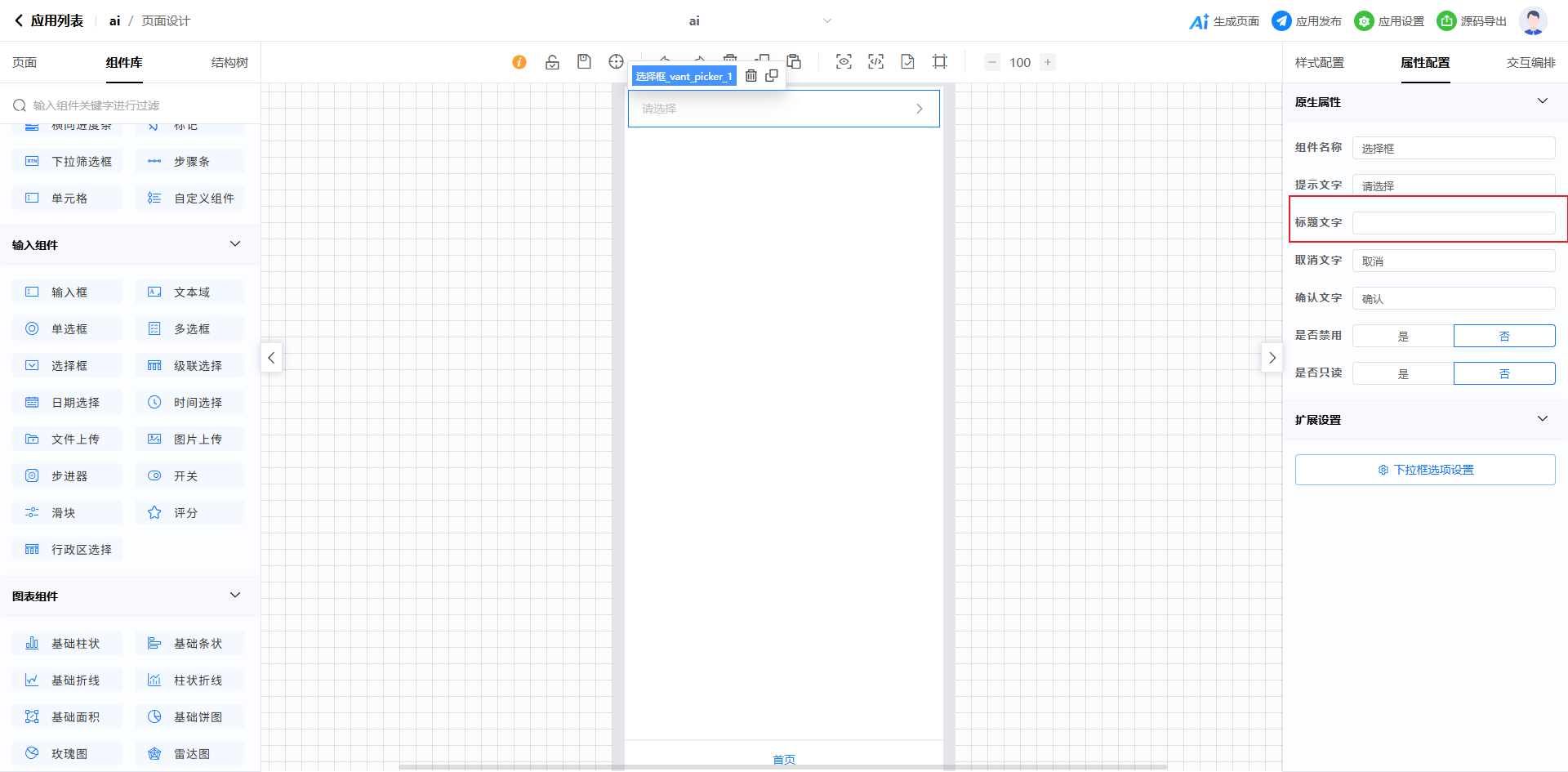Select 否 option for 是否禁用
Image resolution: width=1568 pixels, height=772 pixels.
click(x=1504, y=336)
